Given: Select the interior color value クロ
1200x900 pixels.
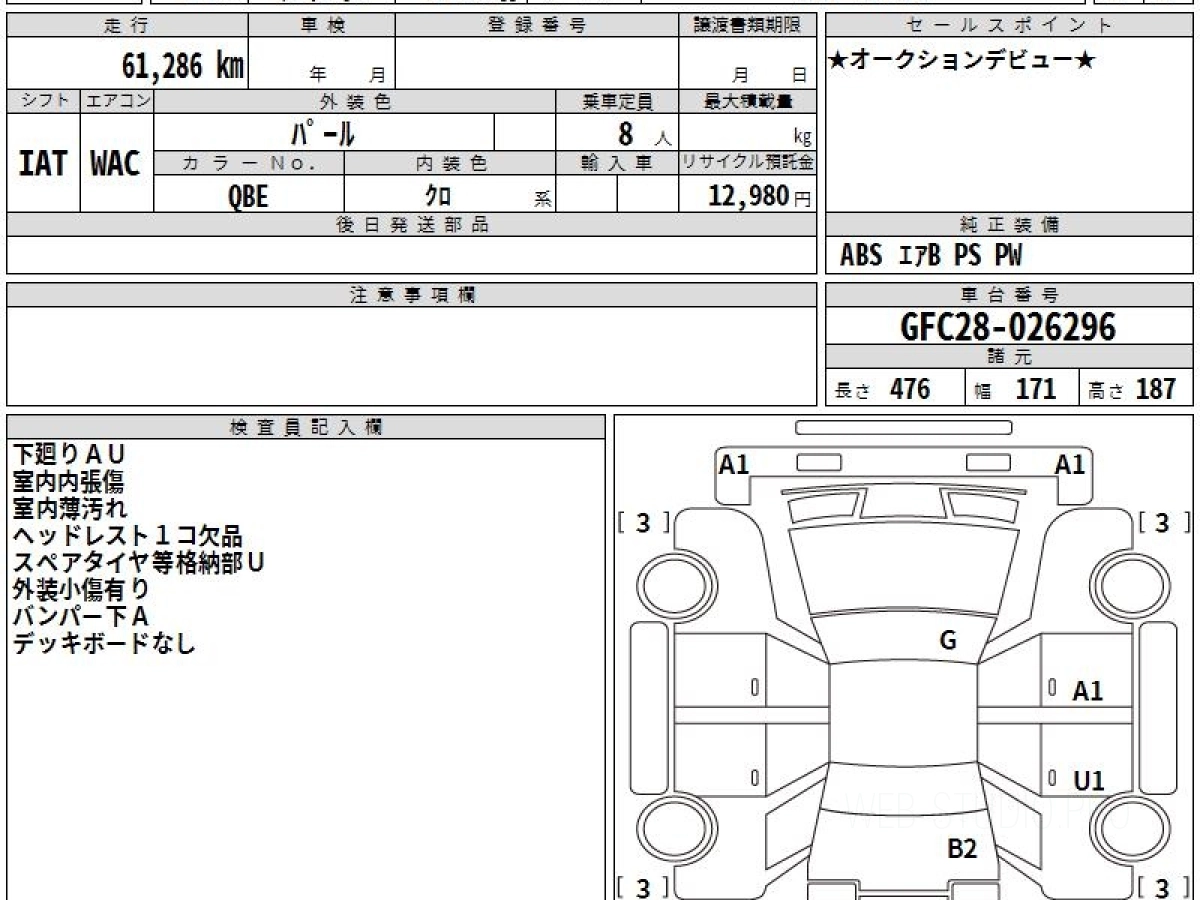Looking at the screenshot, I should click(437, 196).
